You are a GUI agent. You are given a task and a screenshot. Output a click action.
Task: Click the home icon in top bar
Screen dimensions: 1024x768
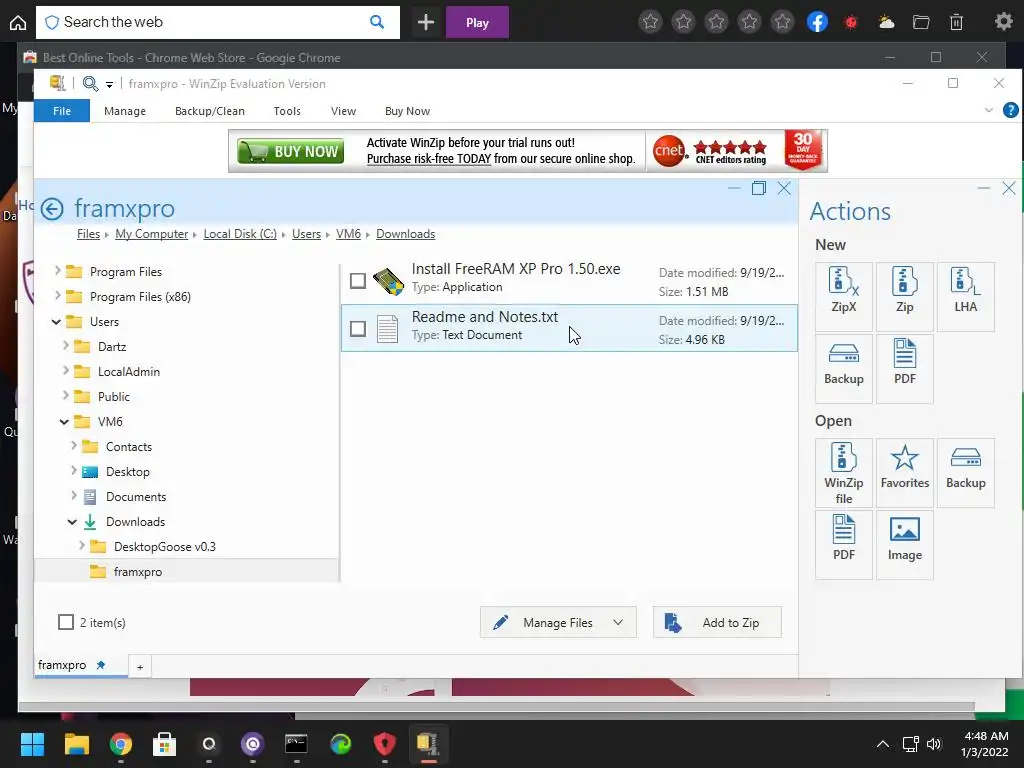tap(18, 23)
